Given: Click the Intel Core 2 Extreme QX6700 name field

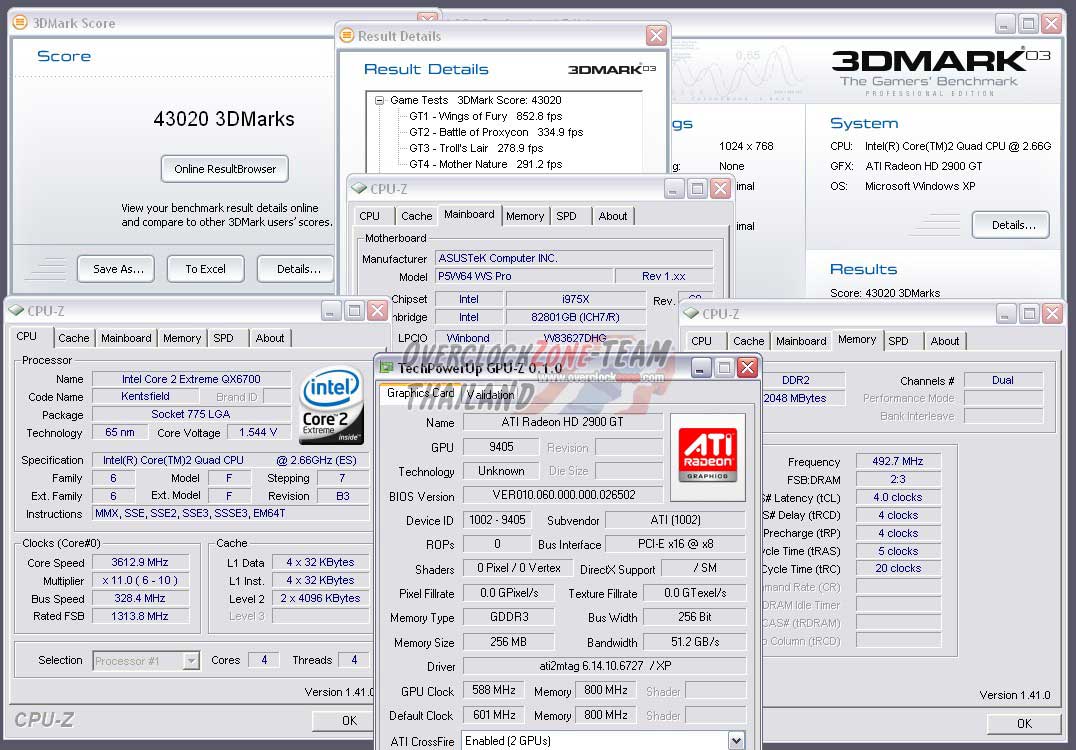Looking at the screenshot, I should point(191,379).
